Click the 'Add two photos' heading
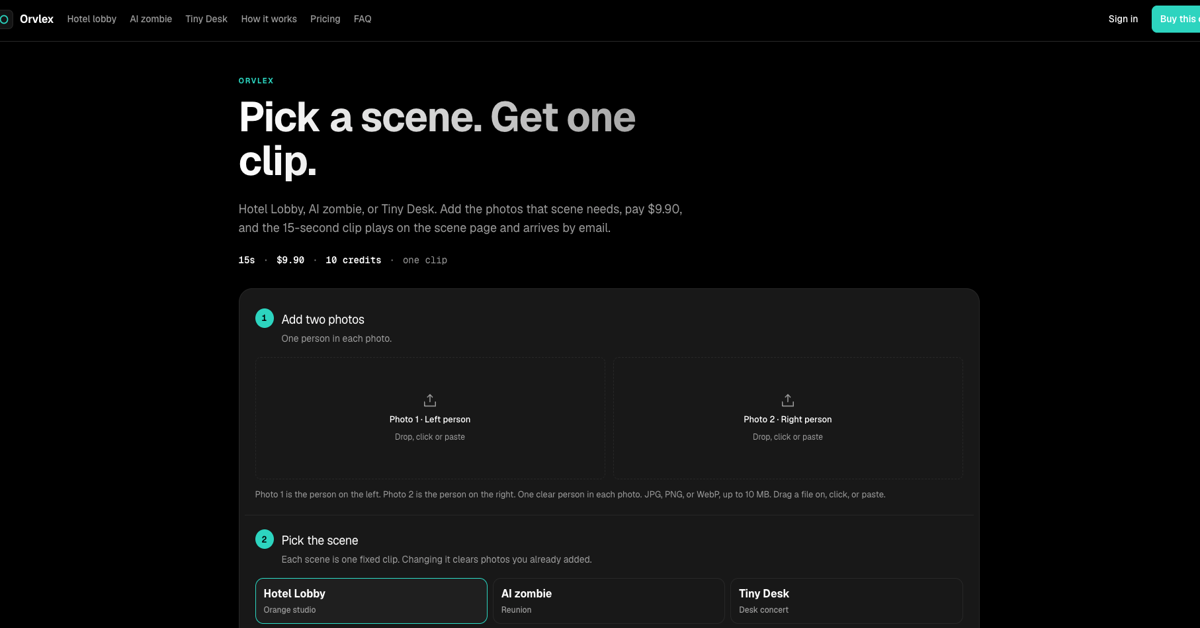Image resolution: width=1200 pixels, height=628 pixels. [x=323, y=319]
